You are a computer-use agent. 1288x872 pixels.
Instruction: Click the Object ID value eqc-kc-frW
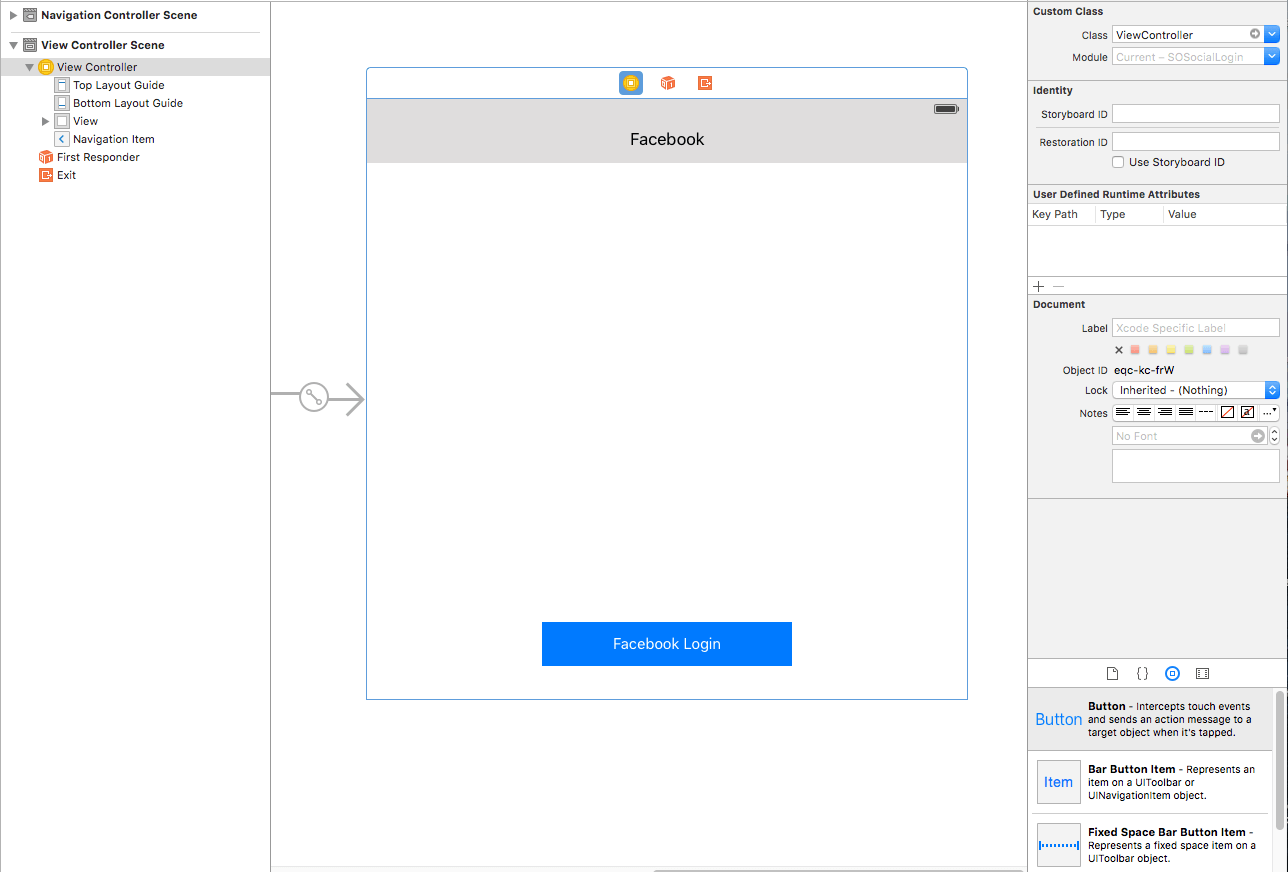click(x=1144, y=370)
